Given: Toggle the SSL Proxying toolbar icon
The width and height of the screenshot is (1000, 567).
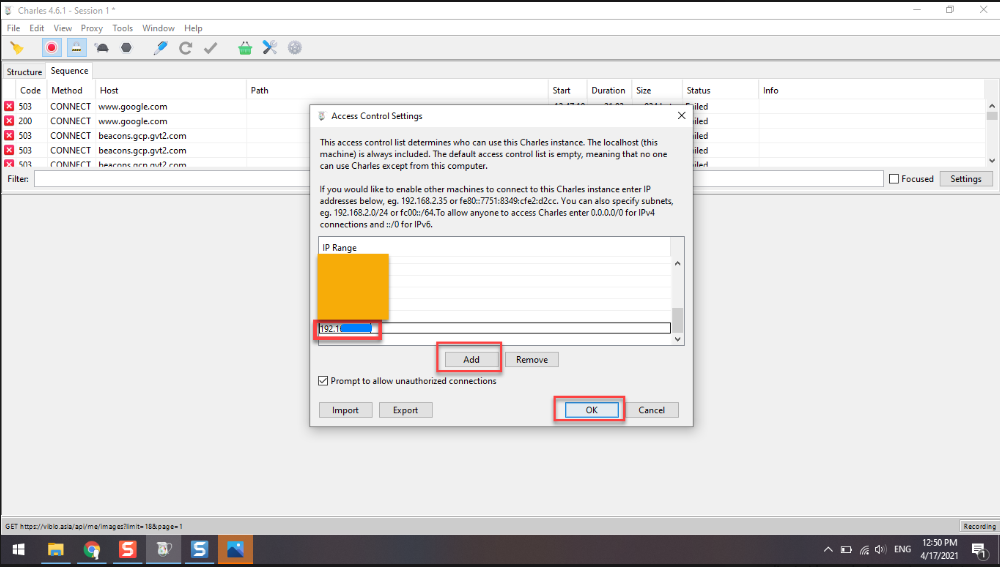Looking at the screenshot, I should click(x=77, y=48).
